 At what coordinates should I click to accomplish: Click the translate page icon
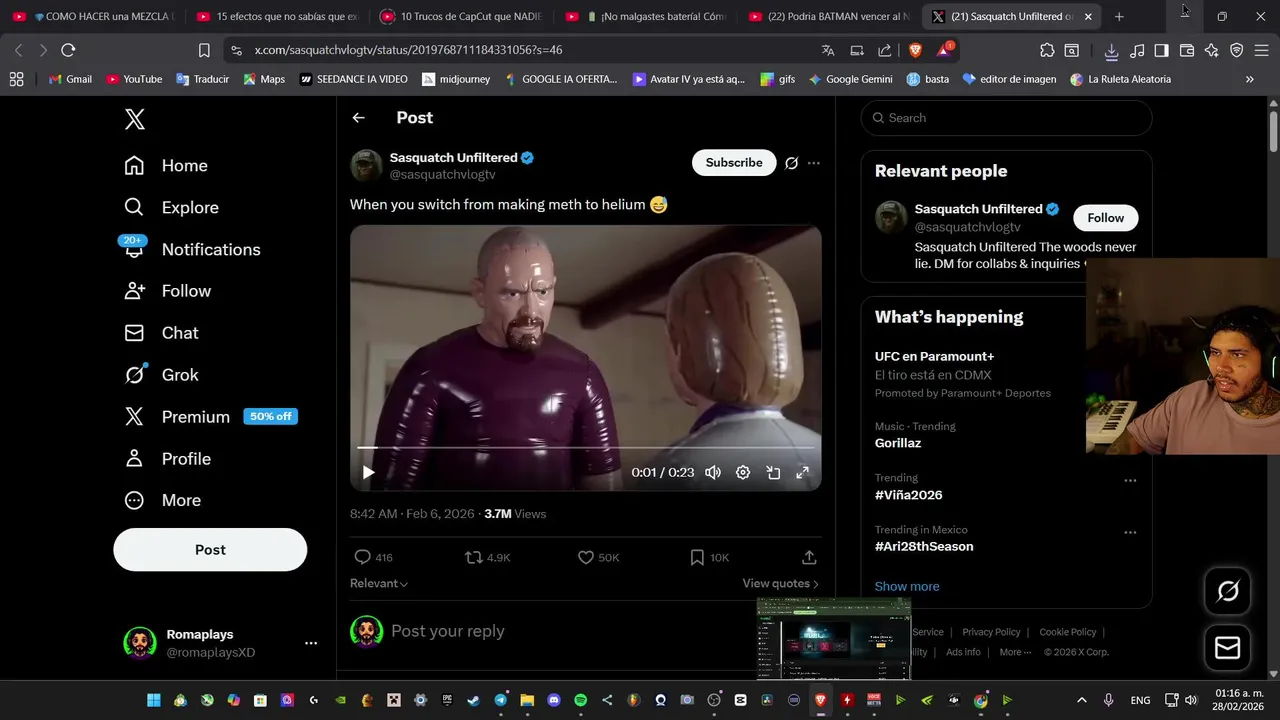point(828,50)
